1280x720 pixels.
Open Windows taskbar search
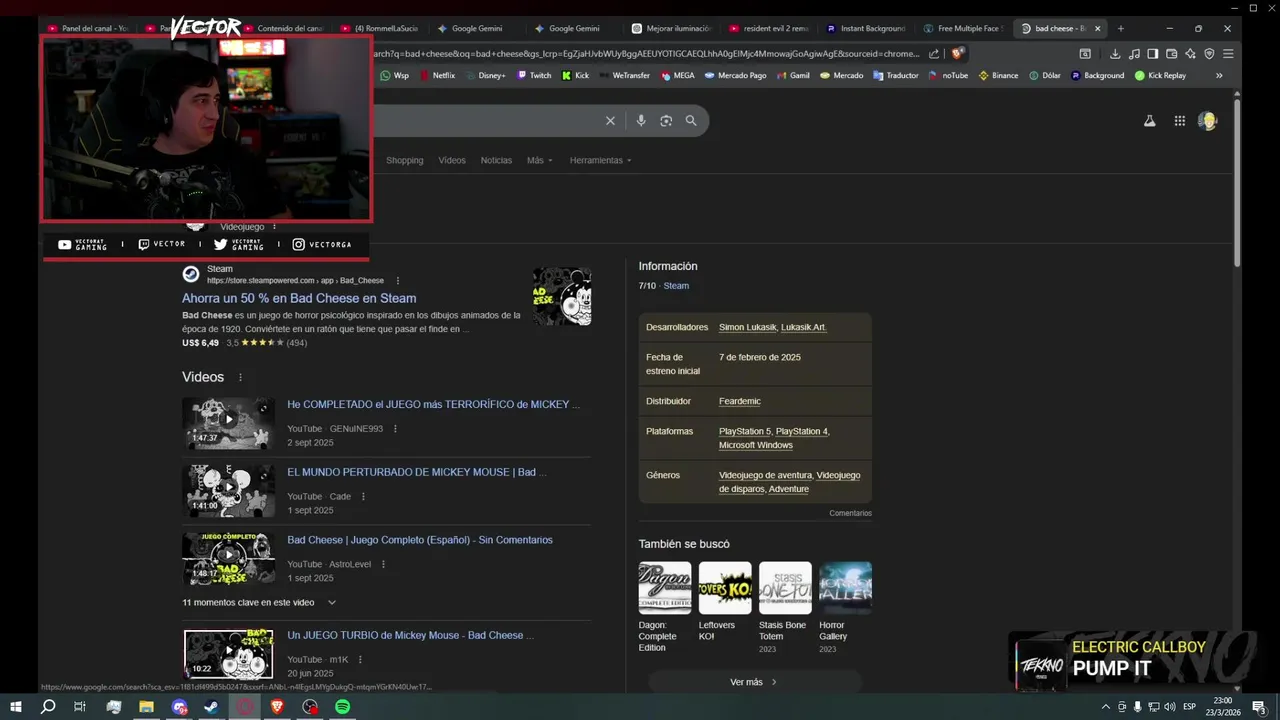[48, 707]
